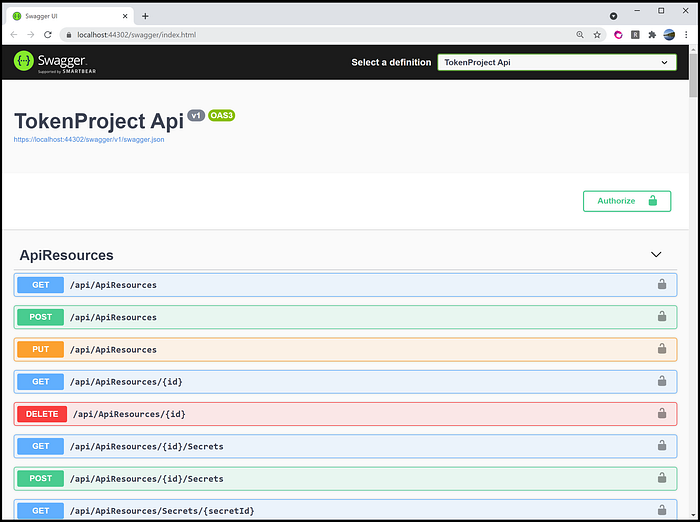Screen dimensions: 700x522
Task: Expand DELETE /api/ApiResources/{id} operation
Action: pyautogui.click(x=345, y=414)
